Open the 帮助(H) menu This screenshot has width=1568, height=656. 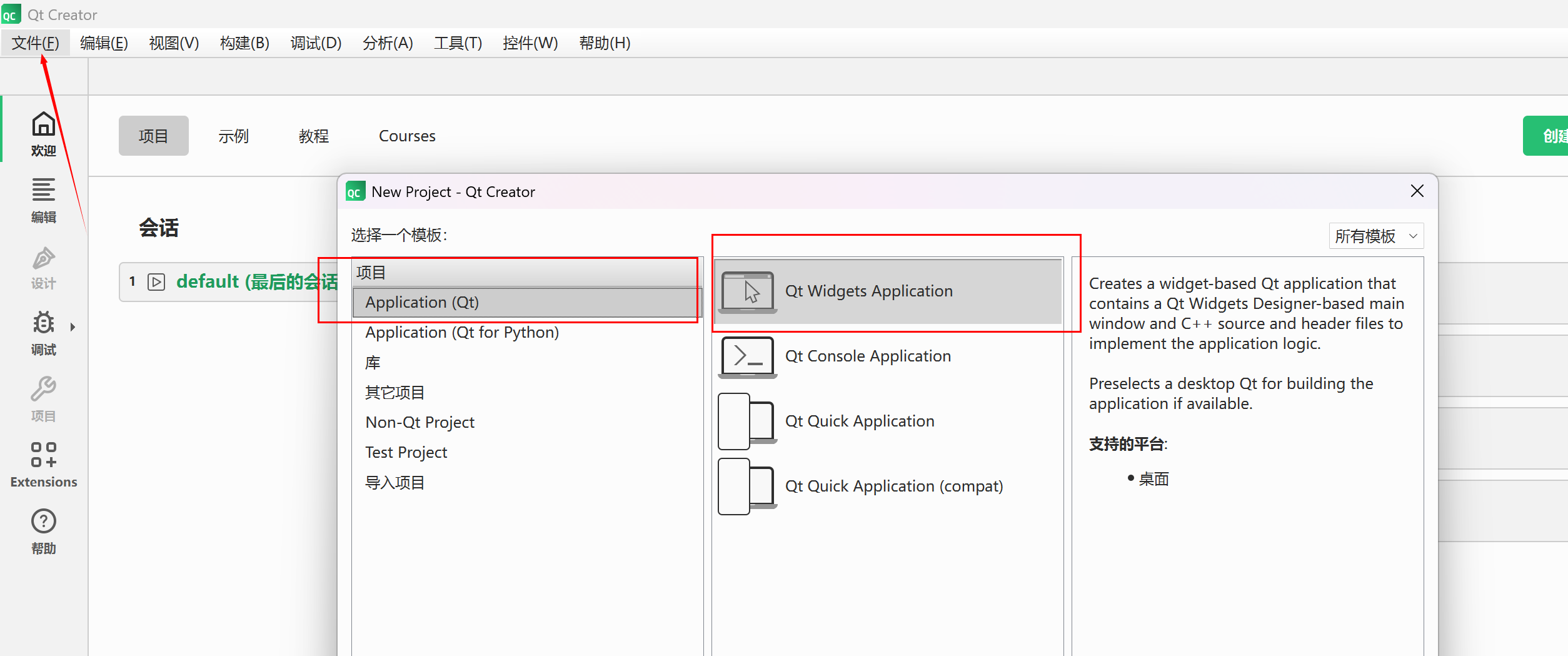coord(605,43)
